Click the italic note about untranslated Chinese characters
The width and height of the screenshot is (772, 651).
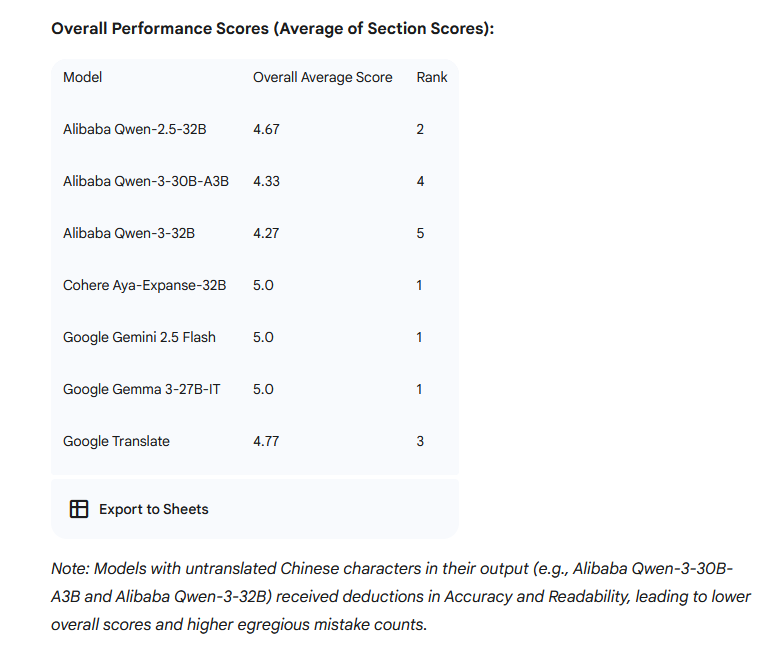(401, 596)
